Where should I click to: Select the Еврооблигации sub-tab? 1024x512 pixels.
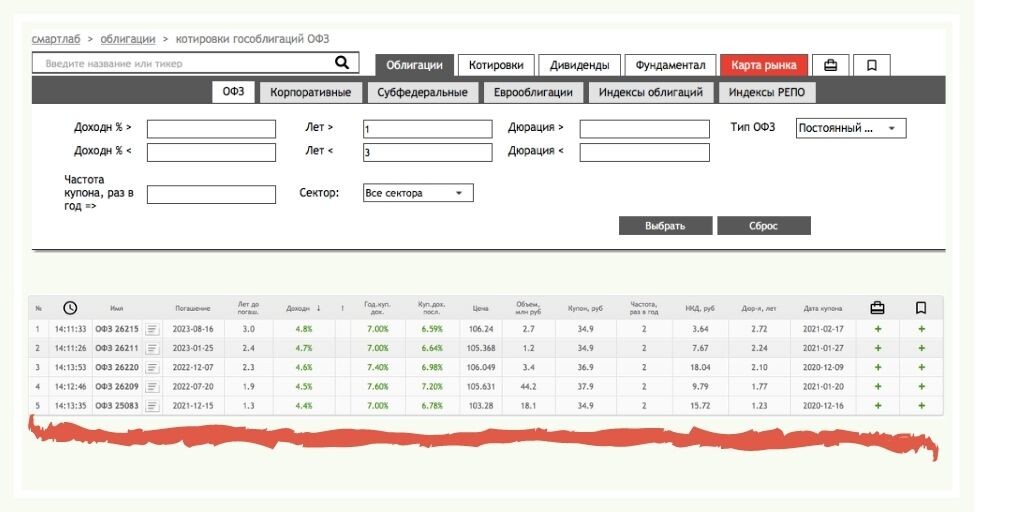[x=533, y=93]
